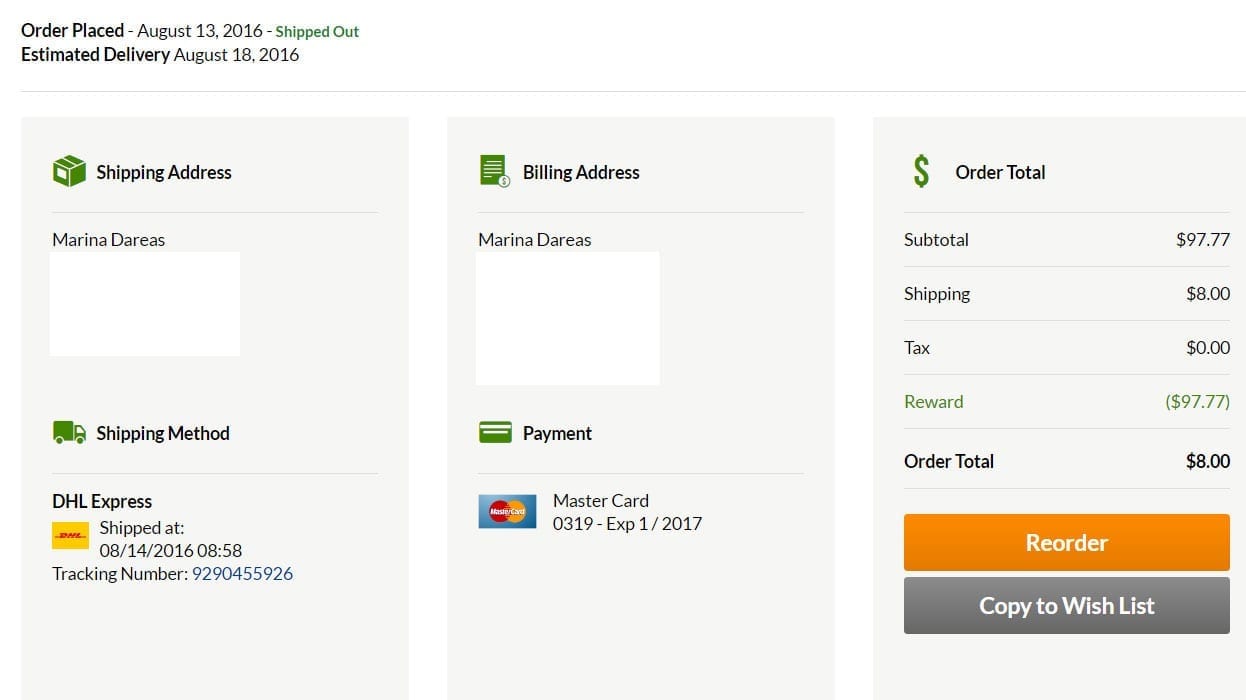Click the green Reward label
Viewport: 1246px width, 700px height.
[933, 401]
